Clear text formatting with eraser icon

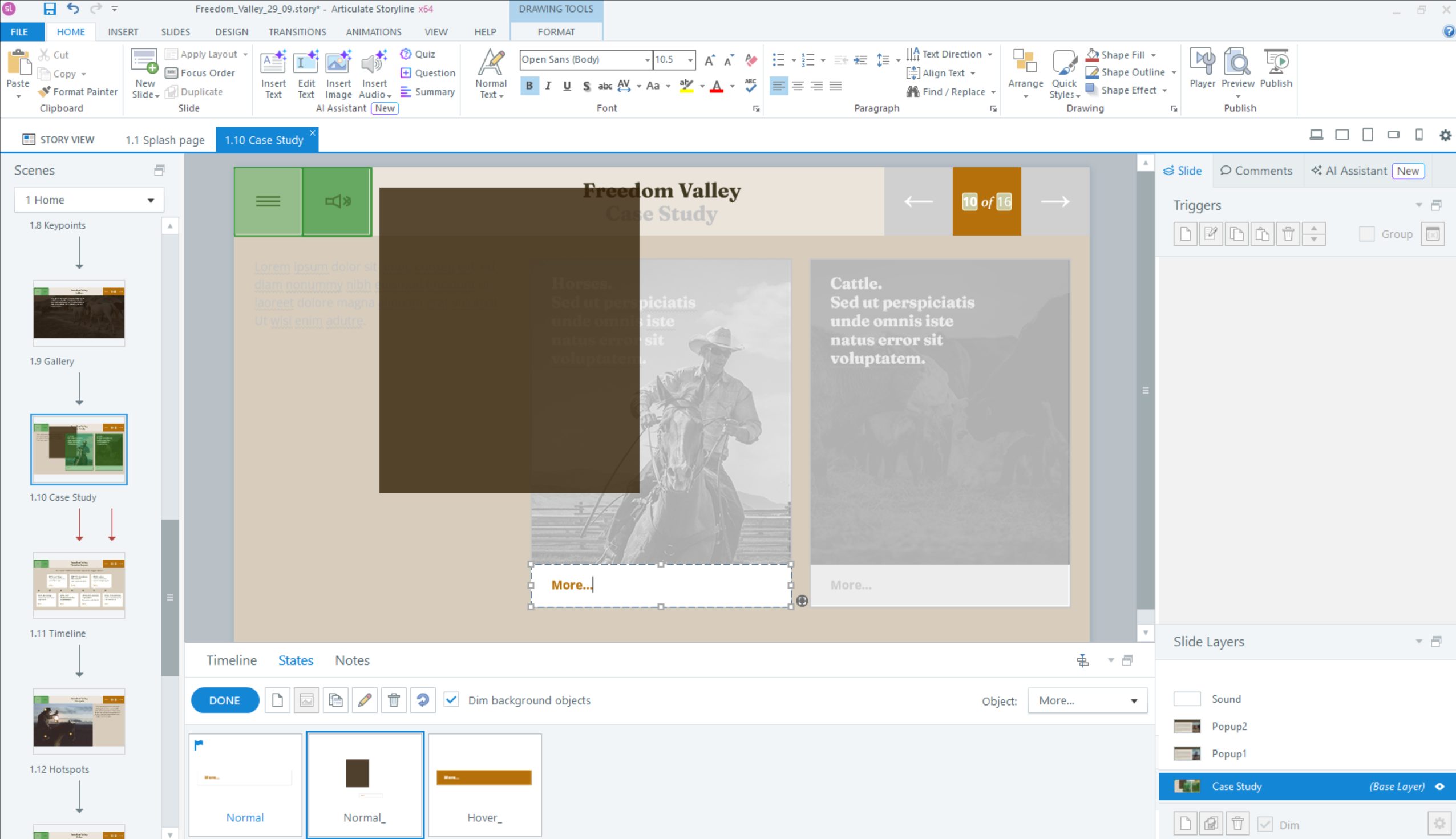tap(750, 60)
